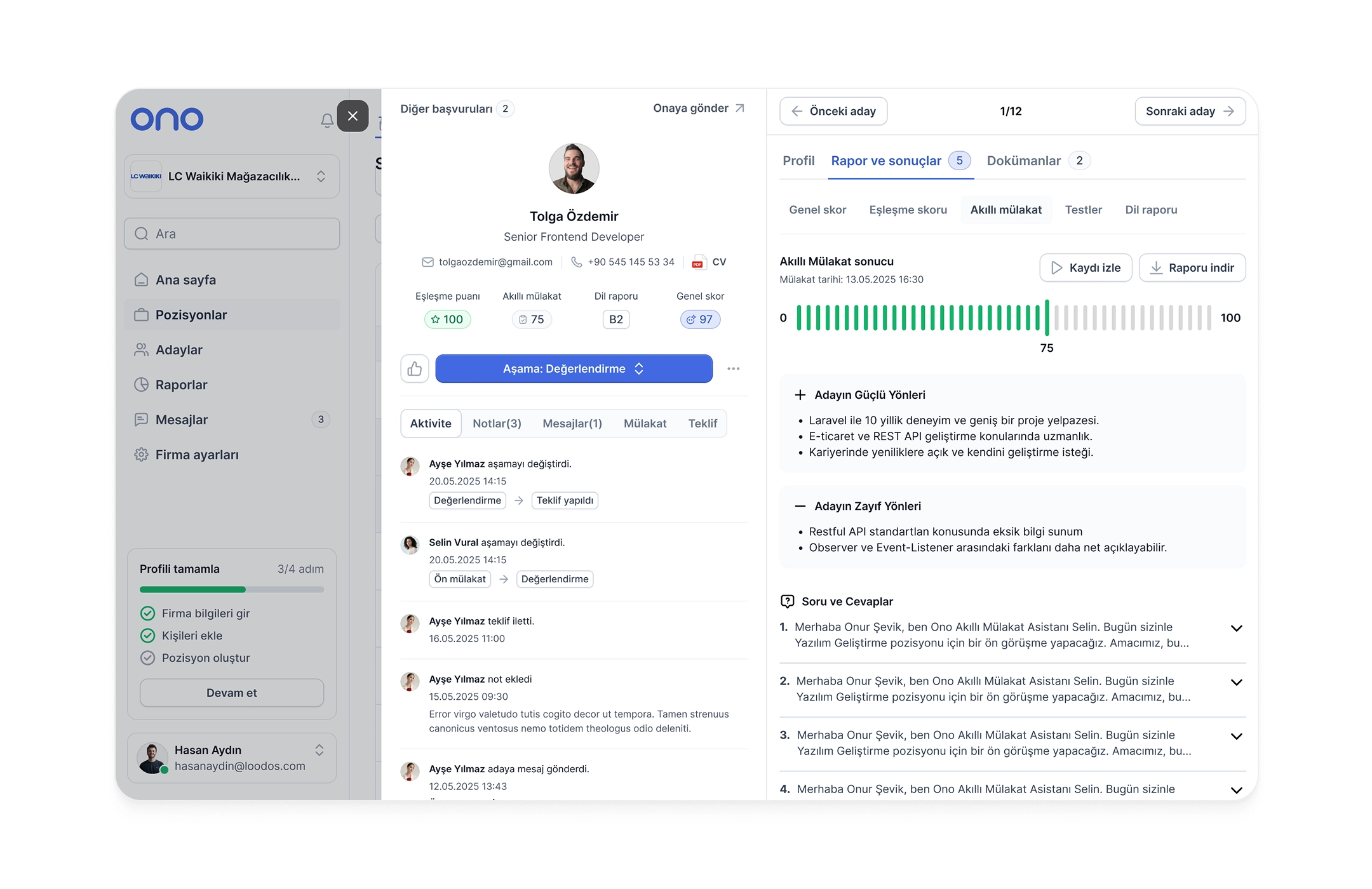Click the thumbs up like icon
This screenshot has height=889, width=1372.
415,369
